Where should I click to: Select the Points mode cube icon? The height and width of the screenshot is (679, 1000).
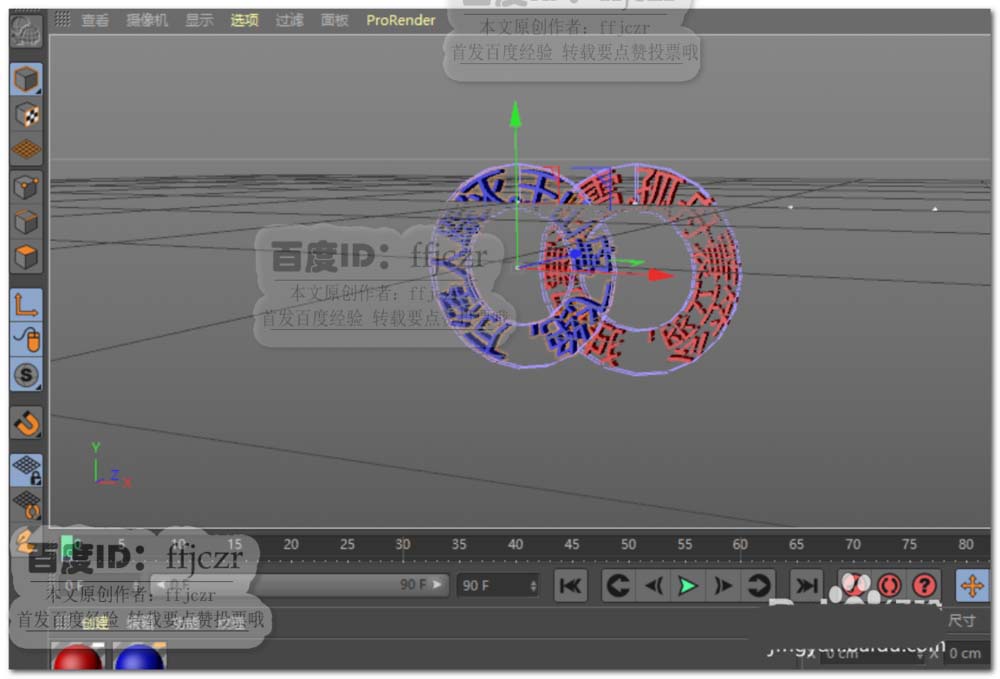coord(26,187)
